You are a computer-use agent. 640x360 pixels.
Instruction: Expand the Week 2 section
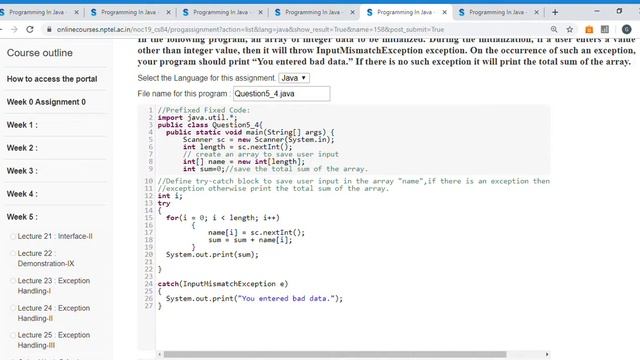pos(22,148)
